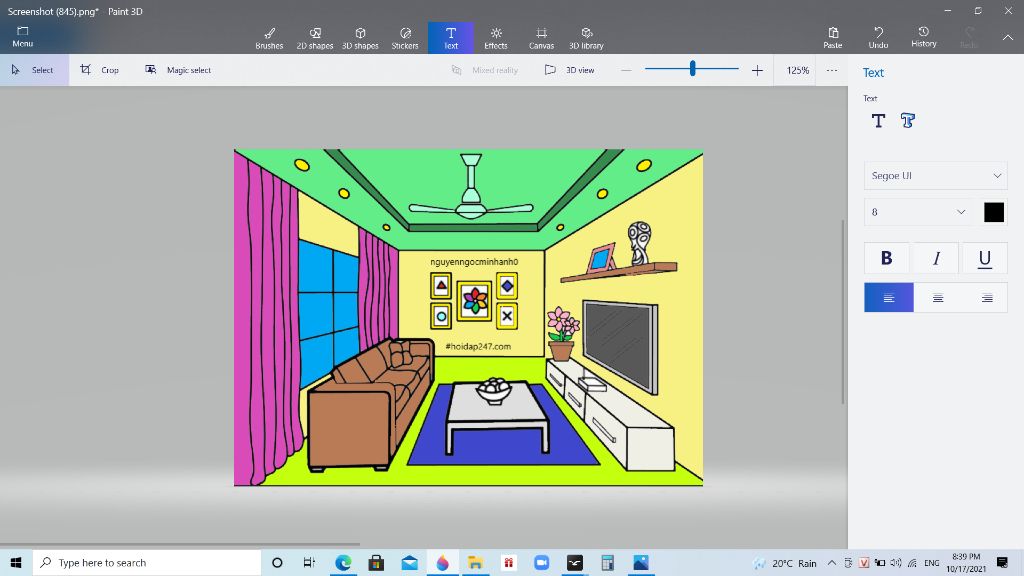Open the notification center icon
Image resolution: width=1024 pixels, height=576 pixels.
(1002, 563)
